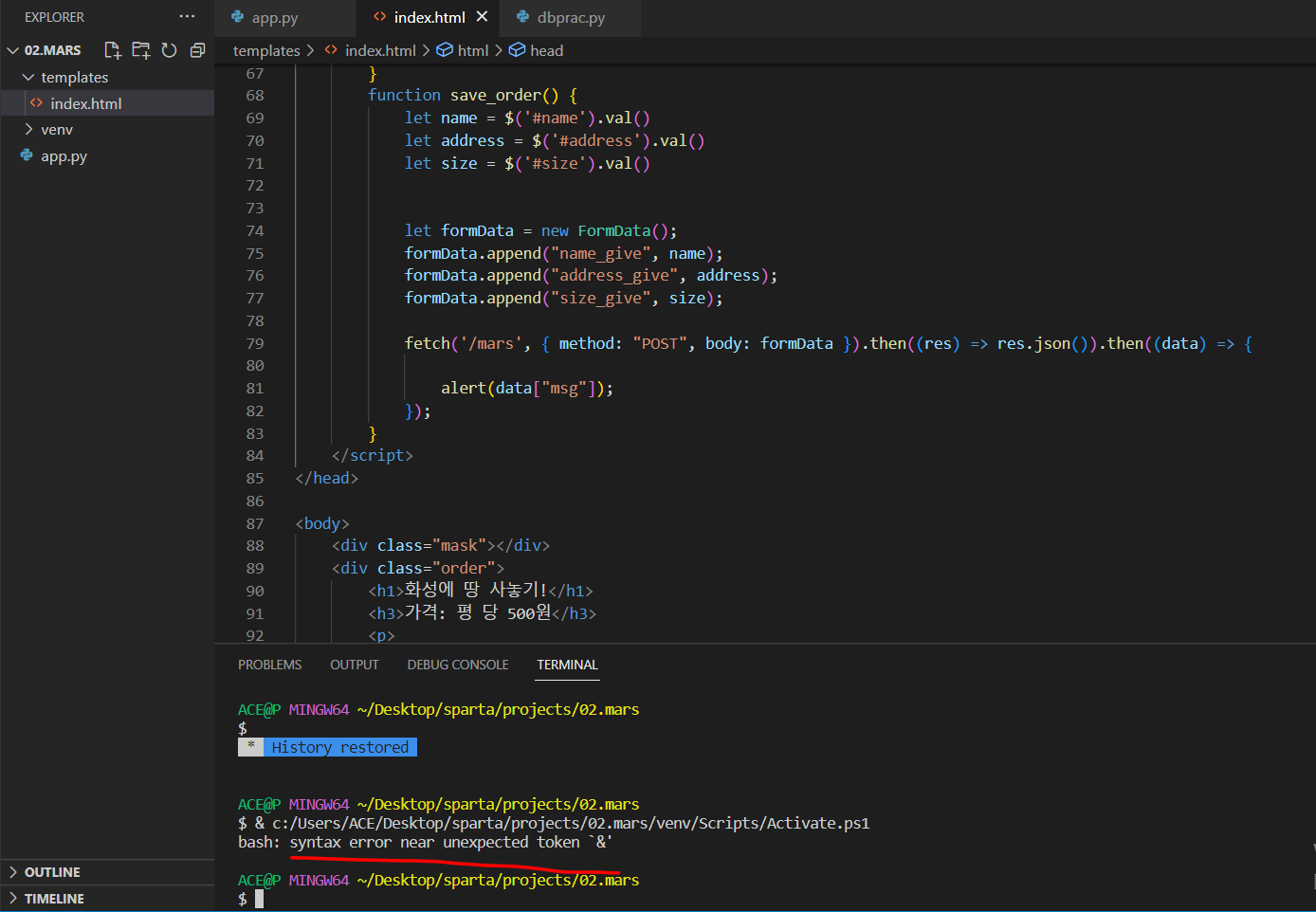This screenshot has width=1316, height=912.
Task: Click the templates breadcrumb
Action: 266,50
